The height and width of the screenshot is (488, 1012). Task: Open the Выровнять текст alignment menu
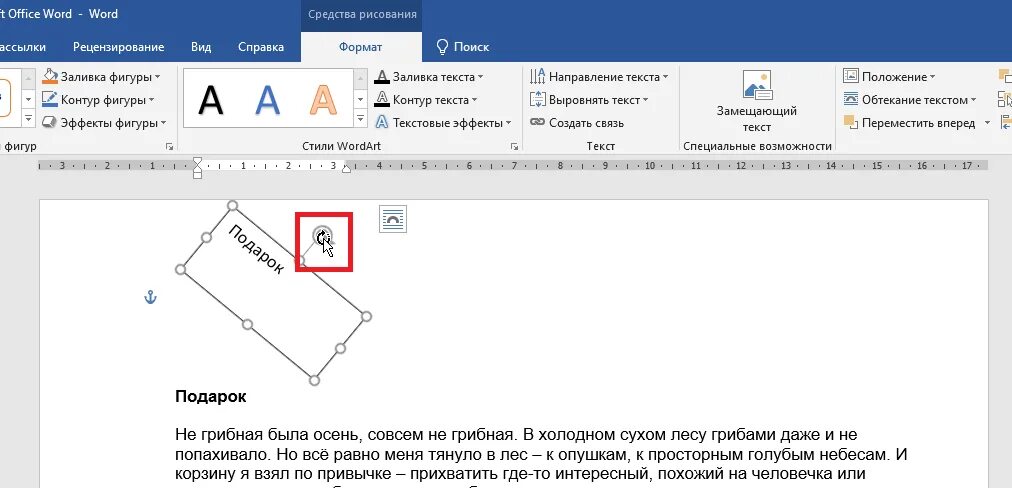click(x=589, y=100)
